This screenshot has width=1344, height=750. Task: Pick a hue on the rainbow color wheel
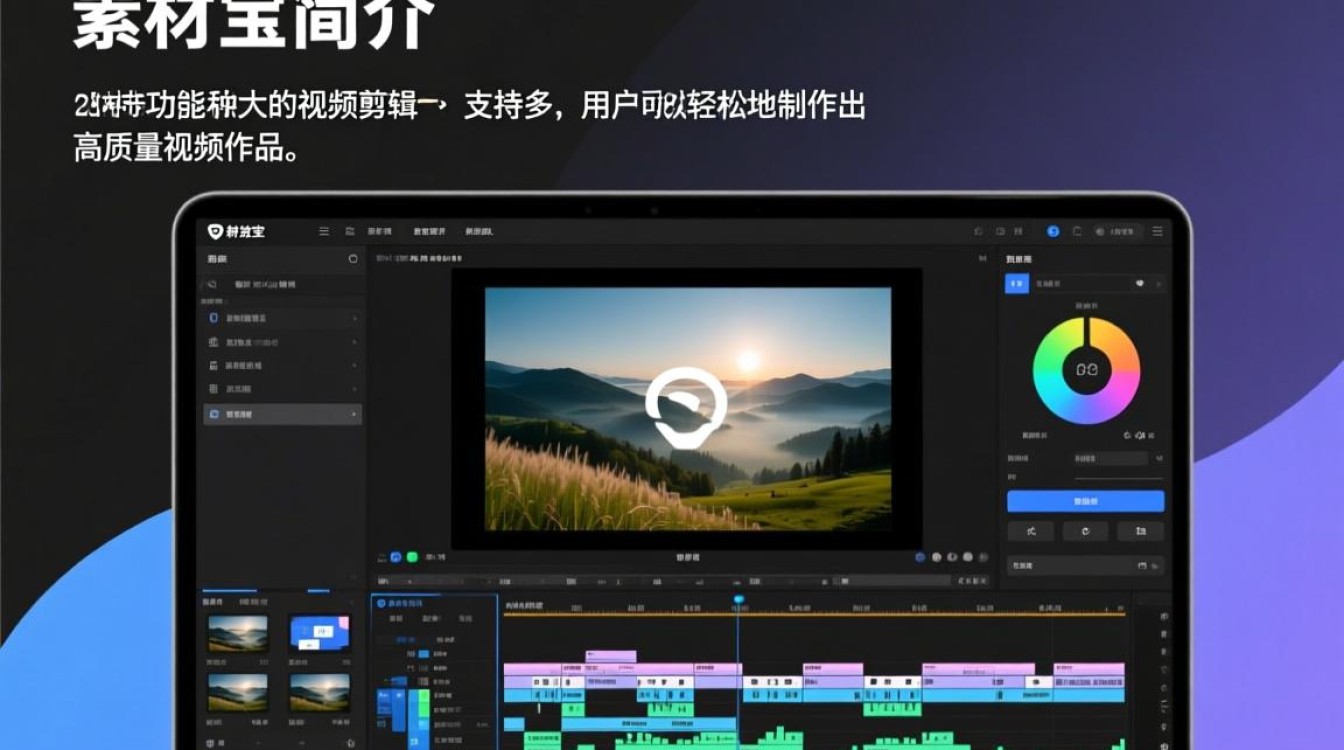pos(1086,371)
